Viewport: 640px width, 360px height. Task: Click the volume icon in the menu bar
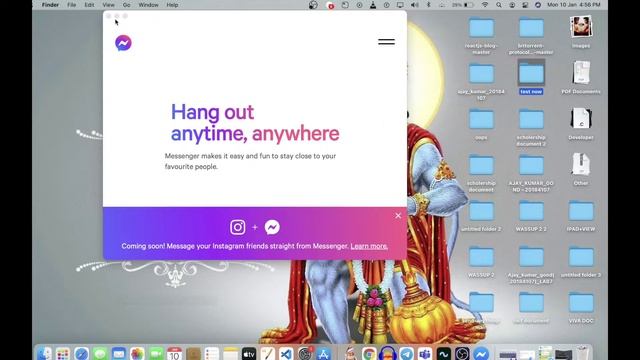tap(415, 5)
